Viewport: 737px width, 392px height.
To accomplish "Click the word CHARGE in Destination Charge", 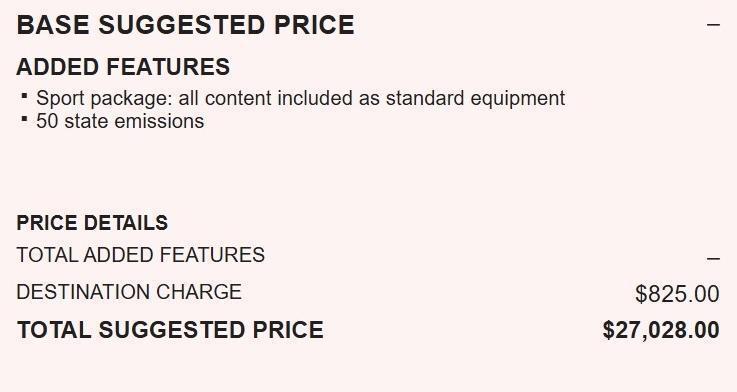I will (x=199, y=292).
